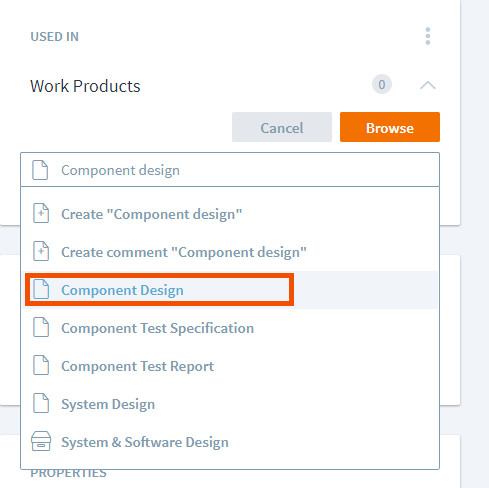The height and width of the screenshot is (488, 489).
Task: Click the USED IN section label
Action: (54, 37)
